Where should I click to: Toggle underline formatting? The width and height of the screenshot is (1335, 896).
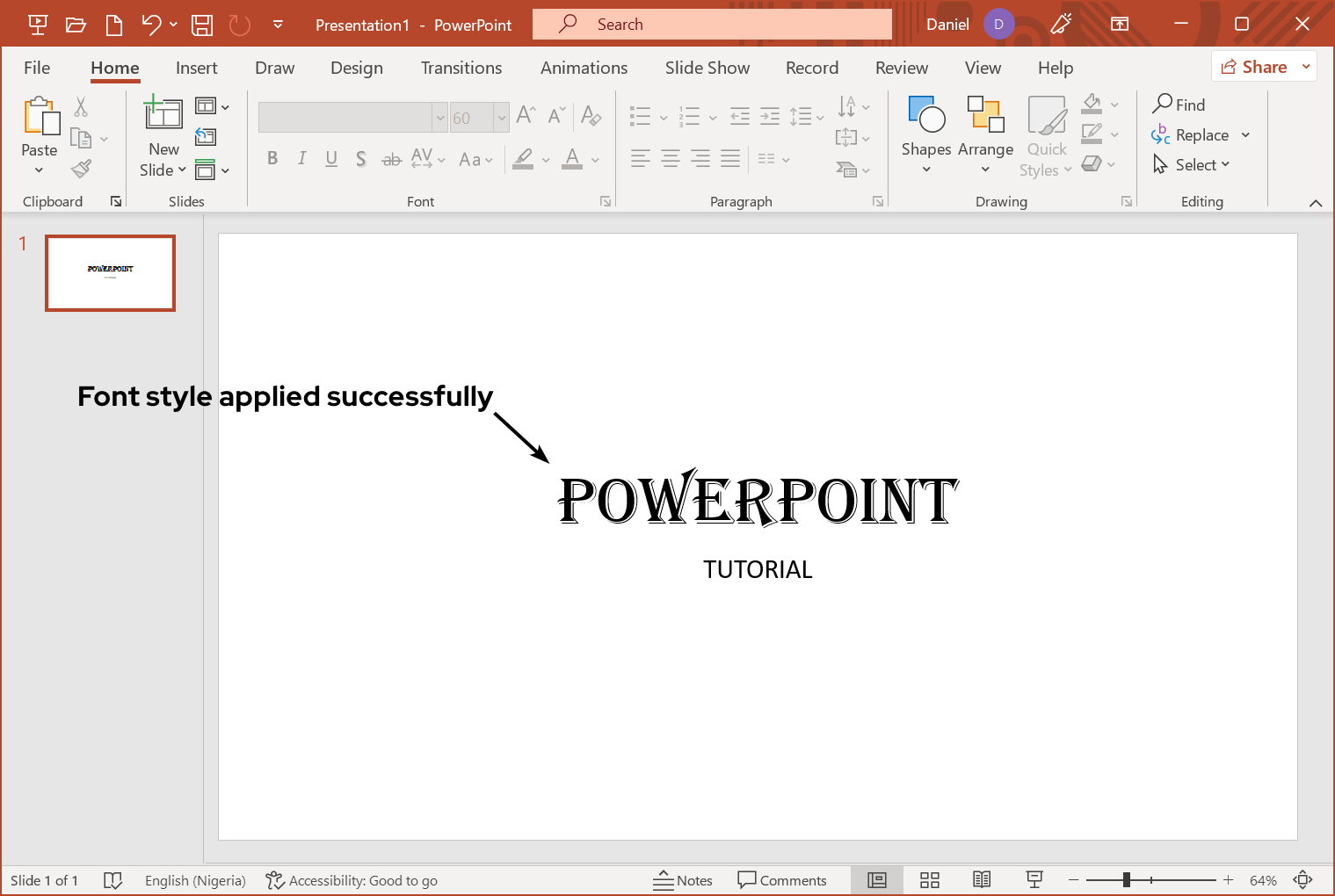(331, 158)
